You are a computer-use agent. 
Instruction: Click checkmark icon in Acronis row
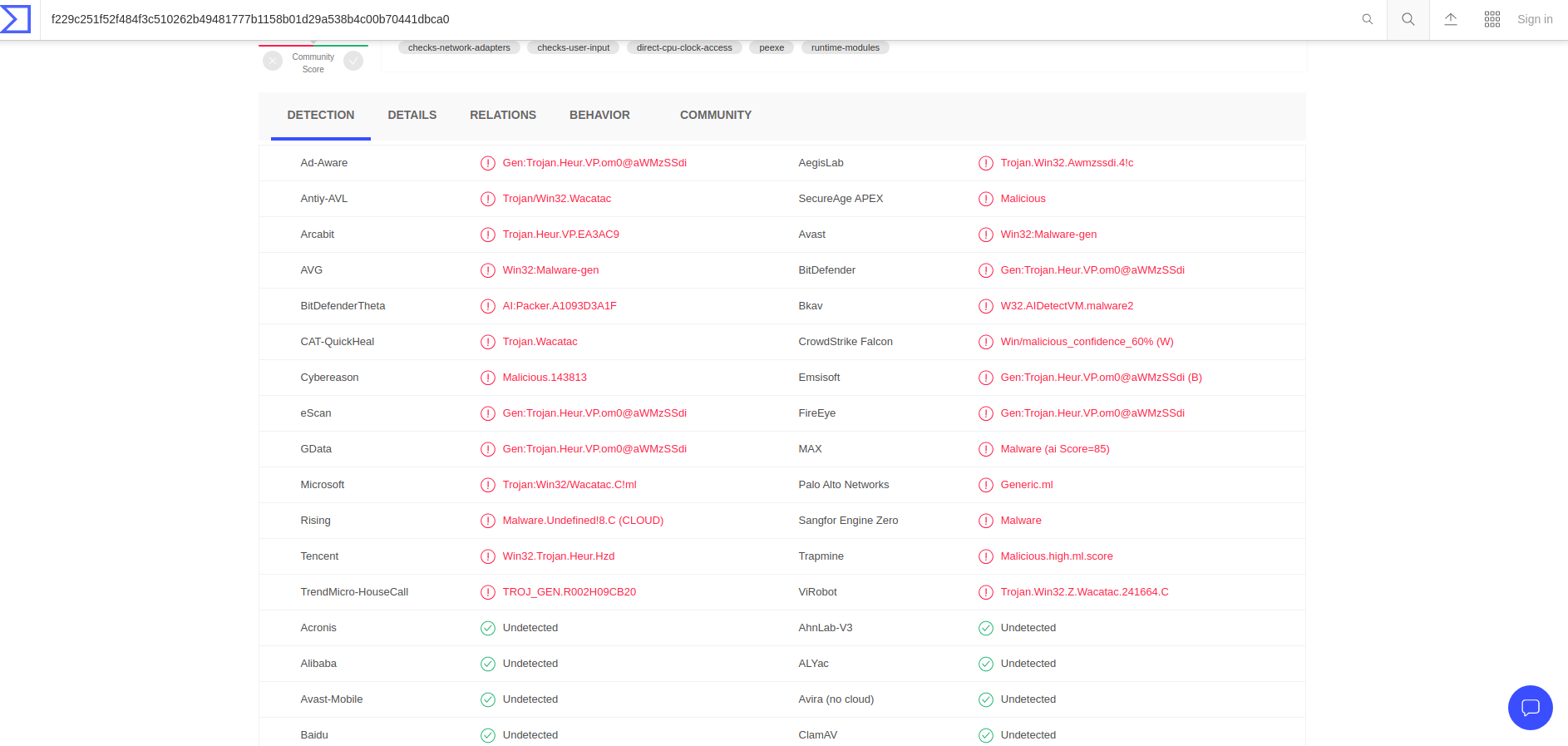tap(488, 628)
